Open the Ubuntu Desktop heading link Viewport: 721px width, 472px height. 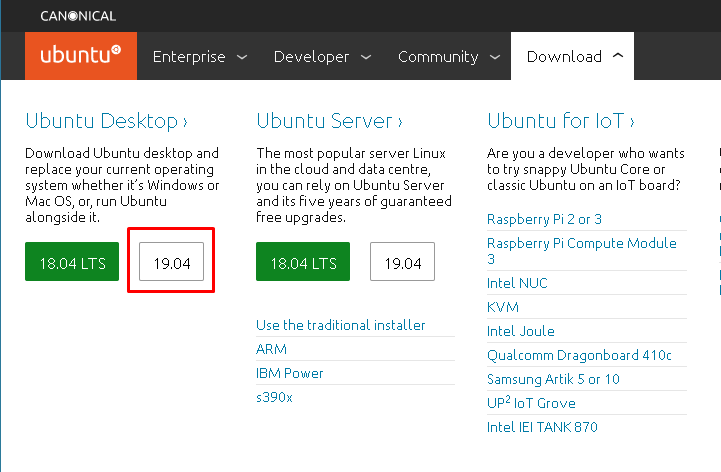(106, 121)
